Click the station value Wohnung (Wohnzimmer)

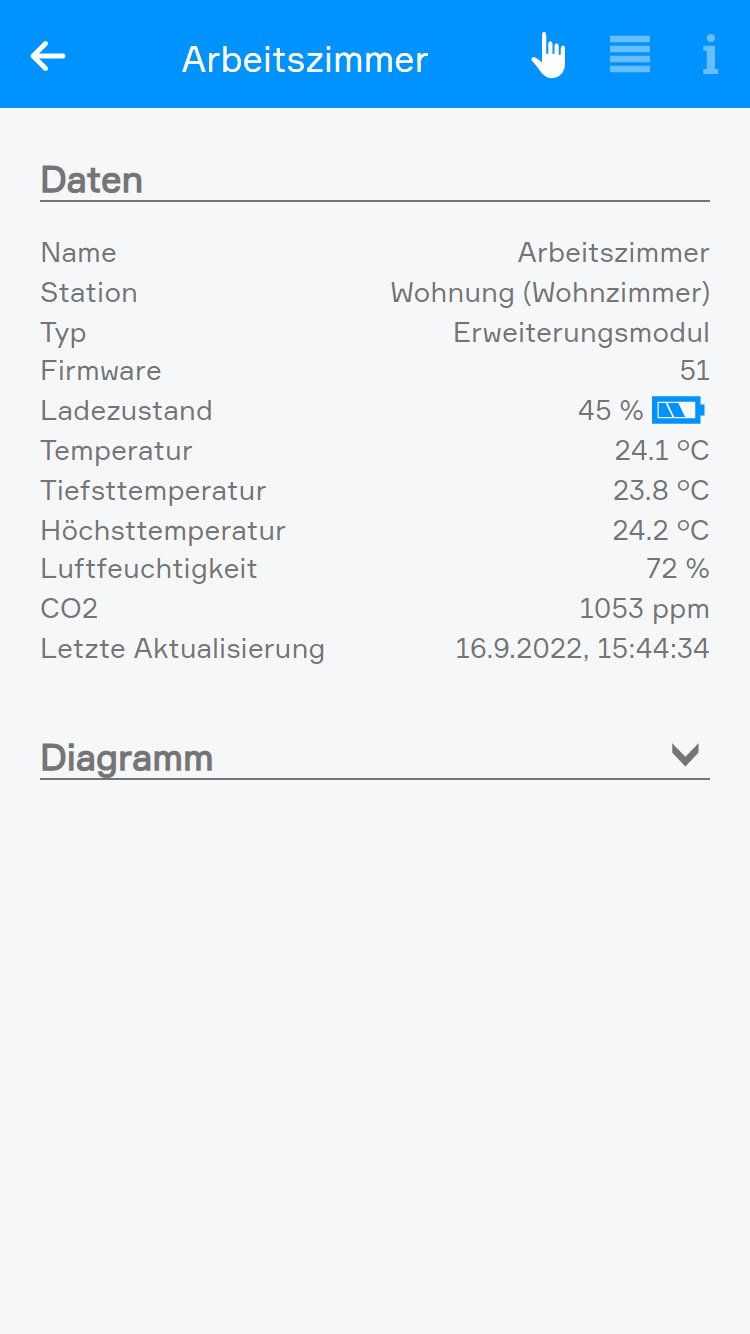[x=550, y=293]
